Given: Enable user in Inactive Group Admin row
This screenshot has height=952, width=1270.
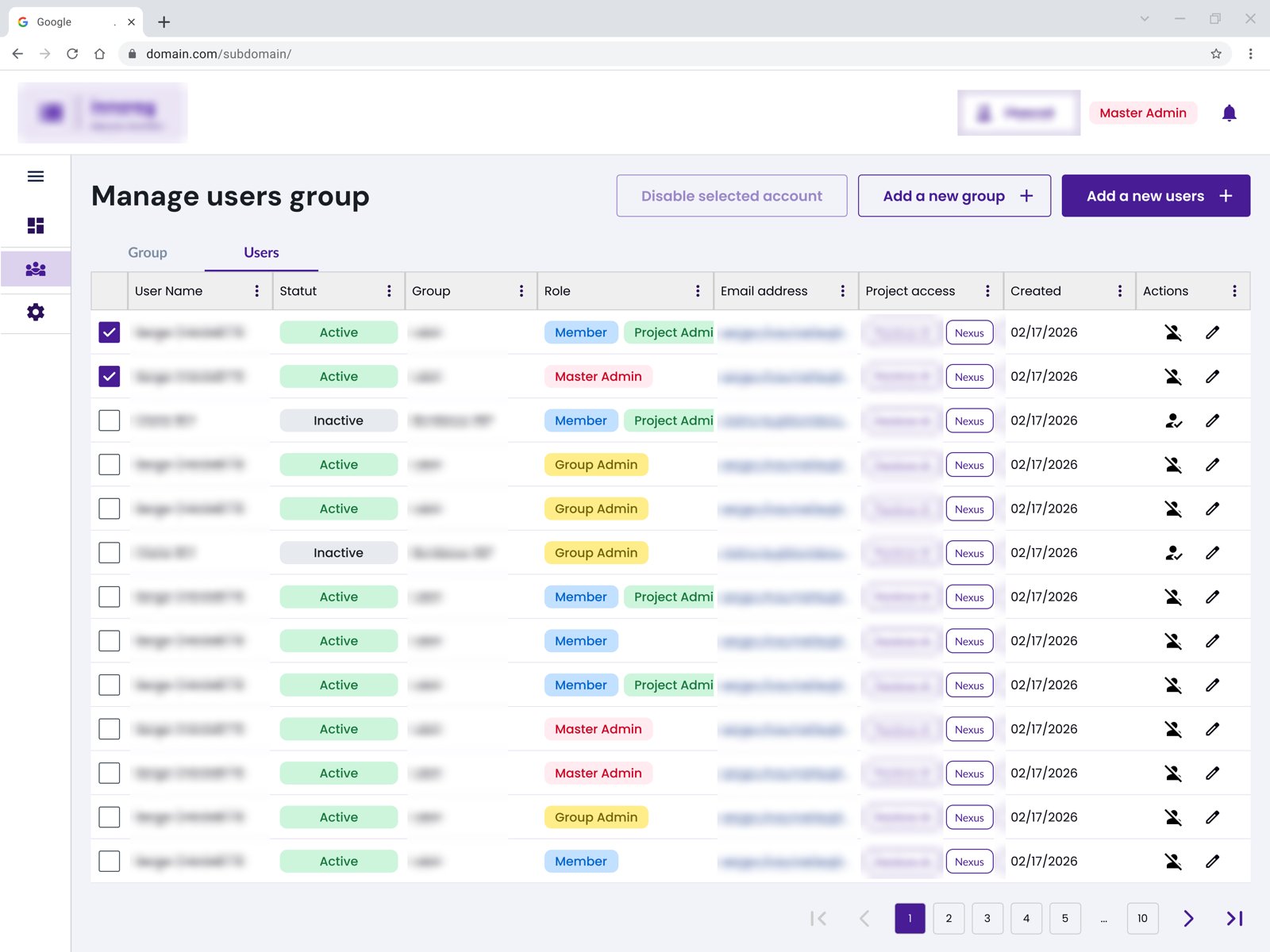Looking at the screenshot, I should (x=1173, y=553).
